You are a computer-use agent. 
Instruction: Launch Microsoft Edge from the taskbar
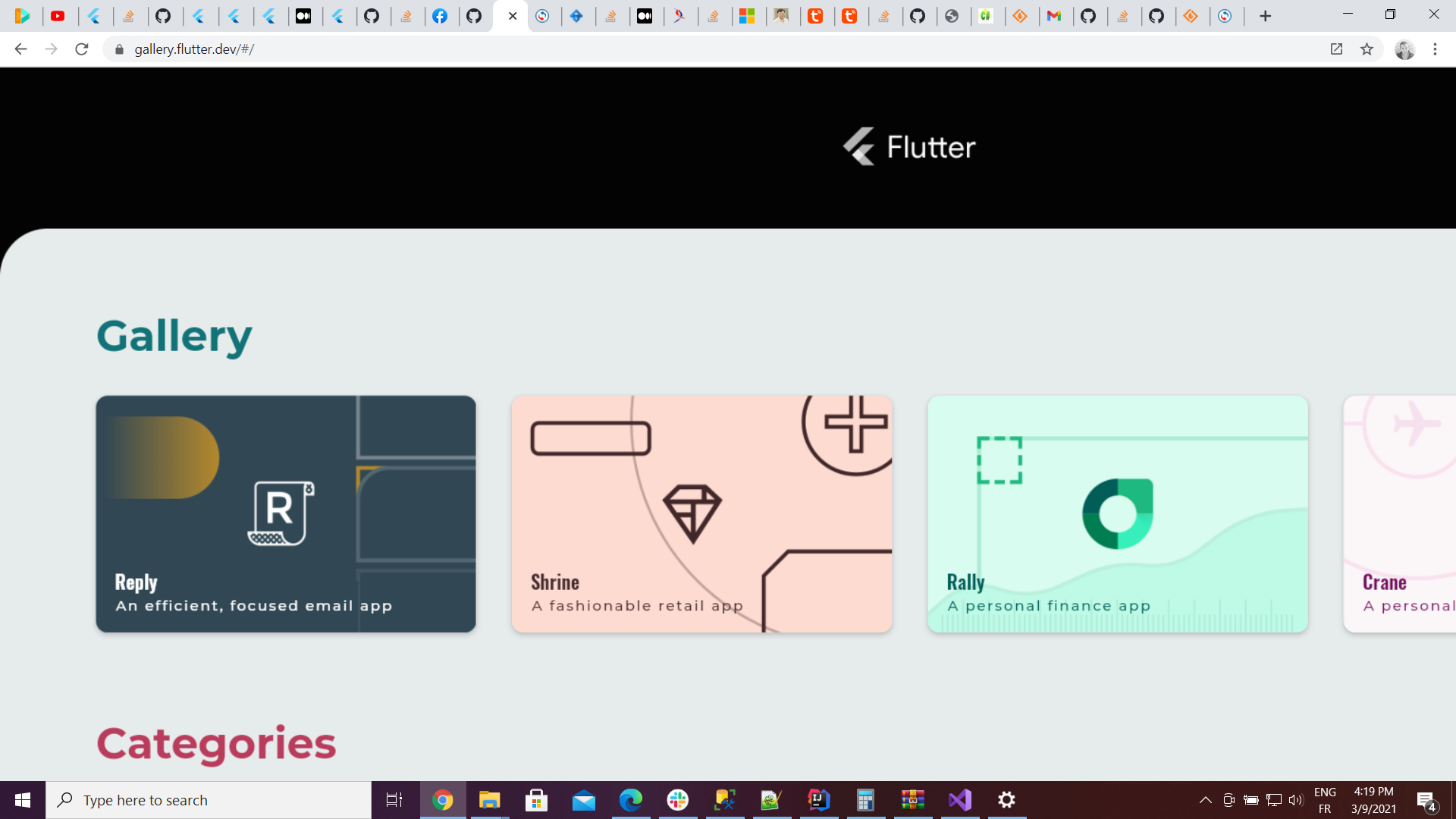631,799
